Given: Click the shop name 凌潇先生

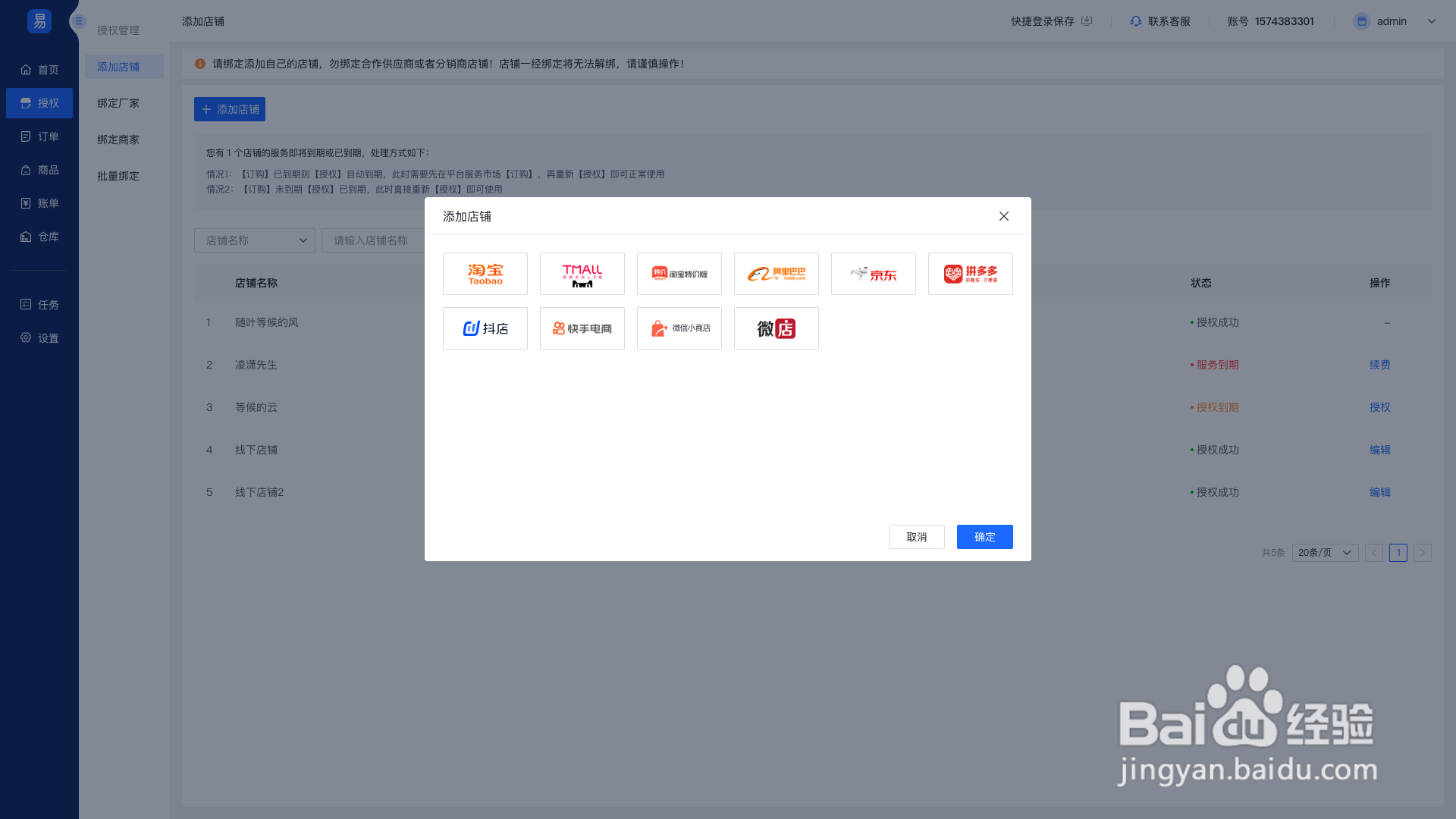Looking at the screenshot, I should pos(256,365).
